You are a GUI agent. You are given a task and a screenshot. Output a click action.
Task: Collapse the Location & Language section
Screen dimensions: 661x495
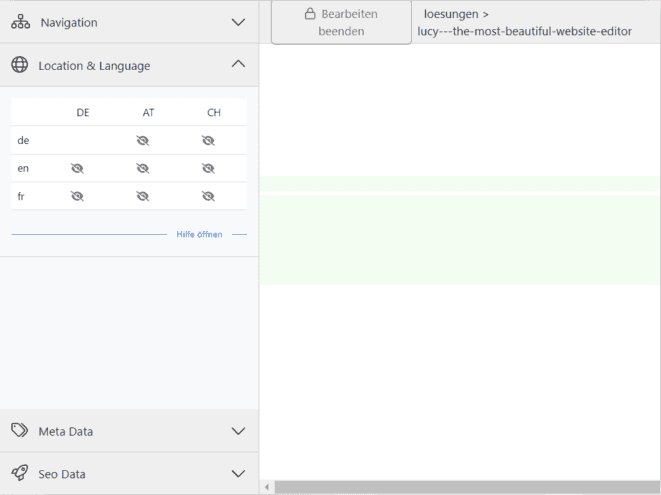click(238, 64)
